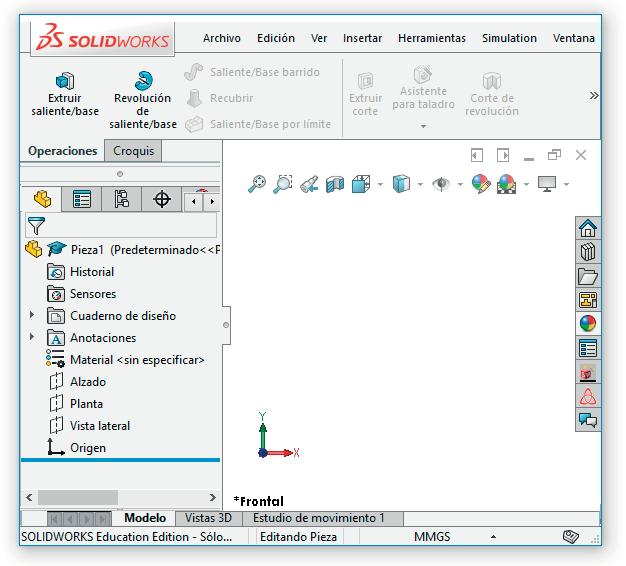The height and width of the screenshot is (566, 626).
Task: Select the Sensores folder
Action: click(x=81, y=294)
